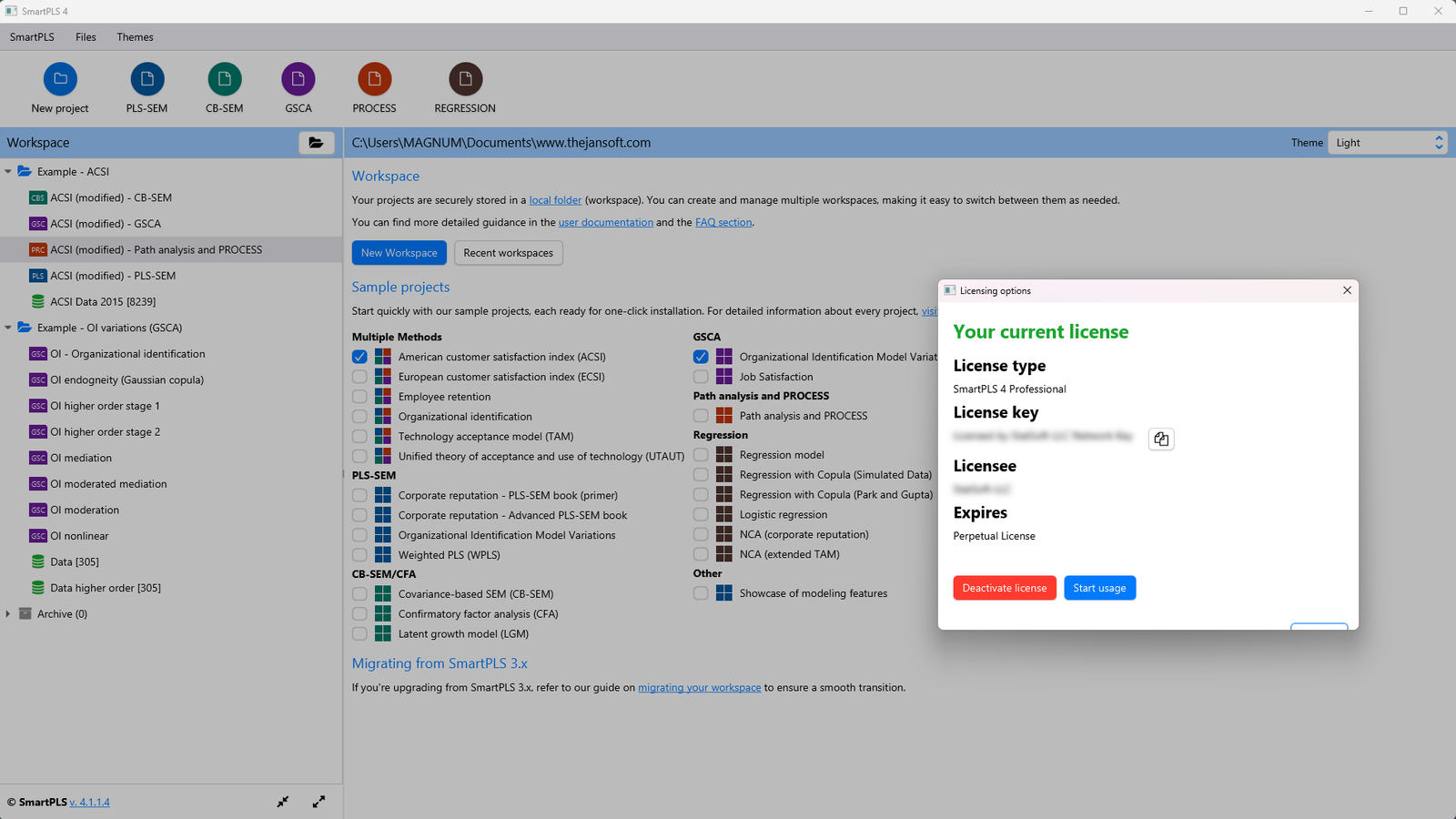
Task: Check Corporate reputation - PLS-SEM book (primer)
Action: click(359, 496)
